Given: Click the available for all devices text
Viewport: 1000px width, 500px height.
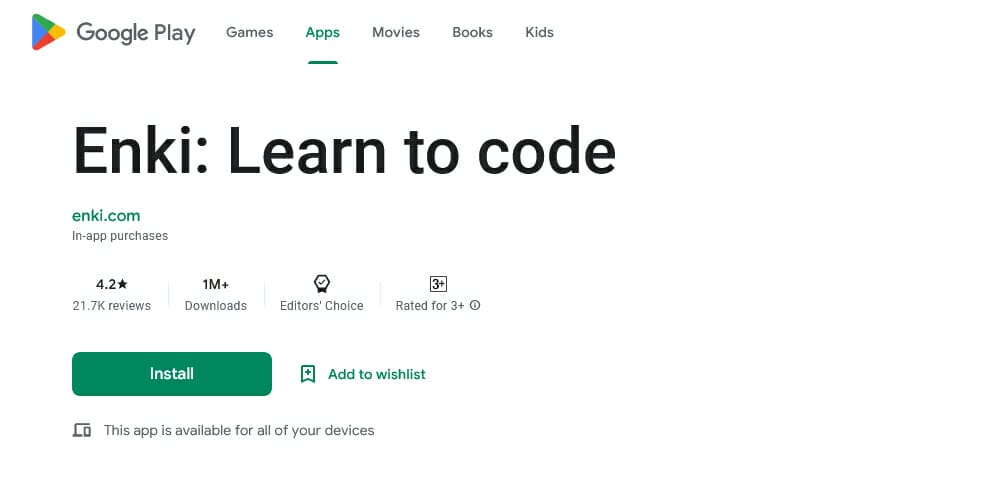Looking at the screenshot, I should (x=239, y=430).
